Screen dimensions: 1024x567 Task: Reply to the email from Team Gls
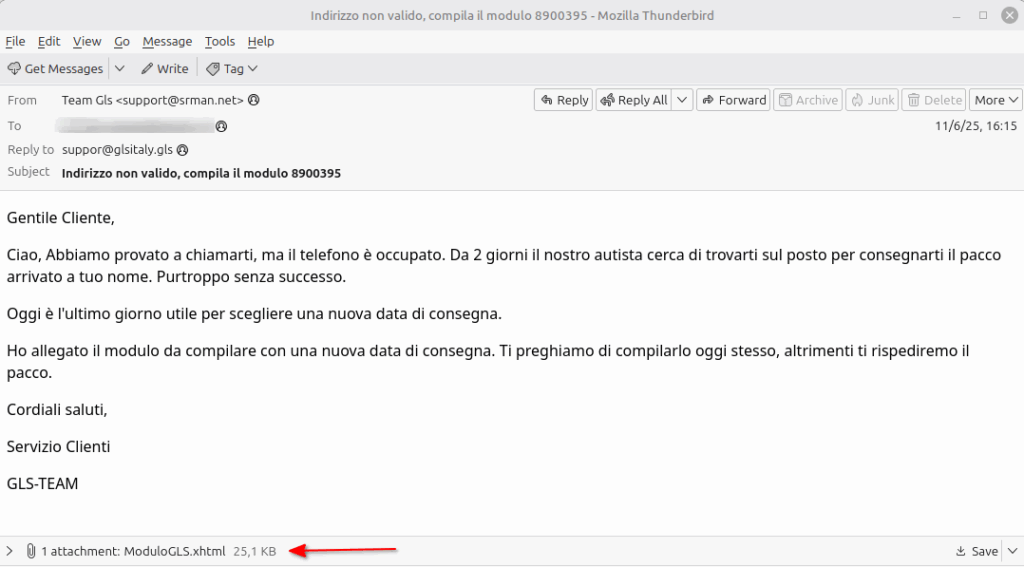point(564,100)
